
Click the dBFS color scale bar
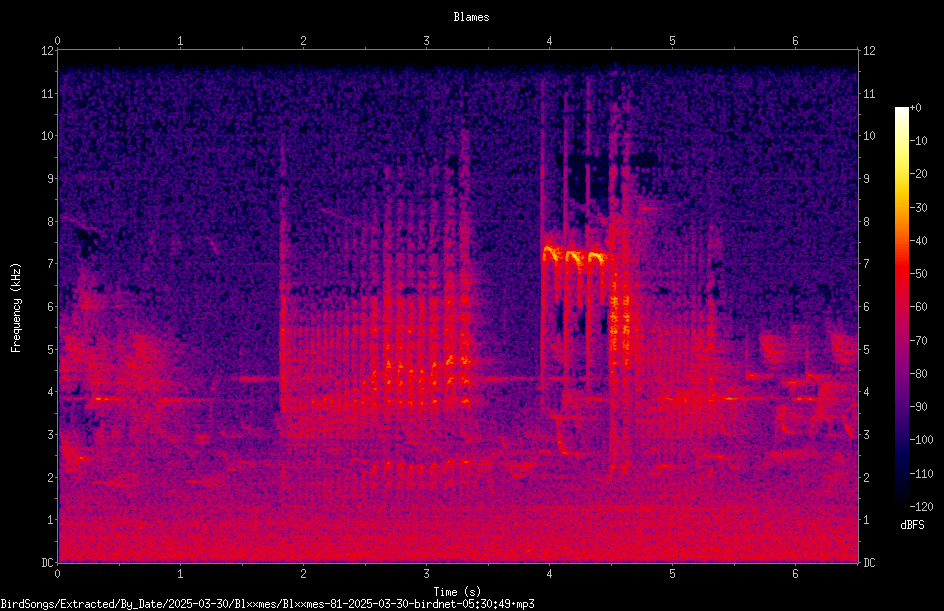click(901, 307)
